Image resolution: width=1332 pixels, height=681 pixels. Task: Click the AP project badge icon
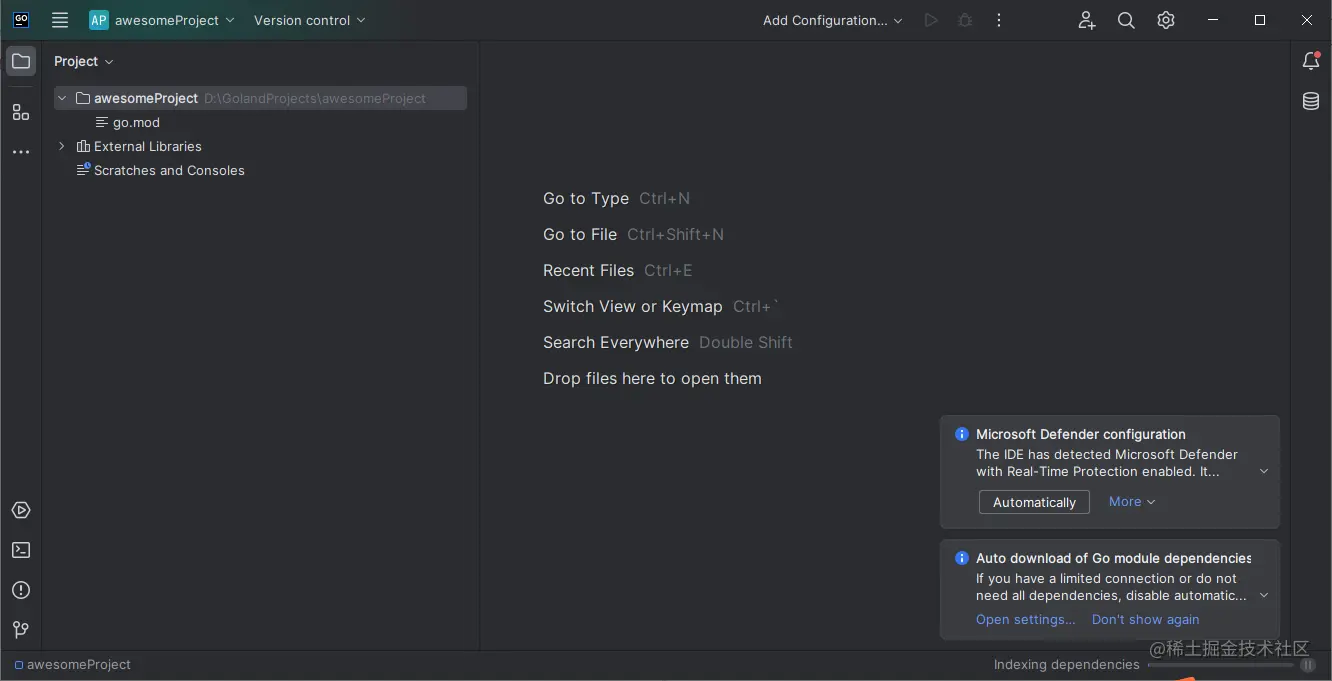98,20
